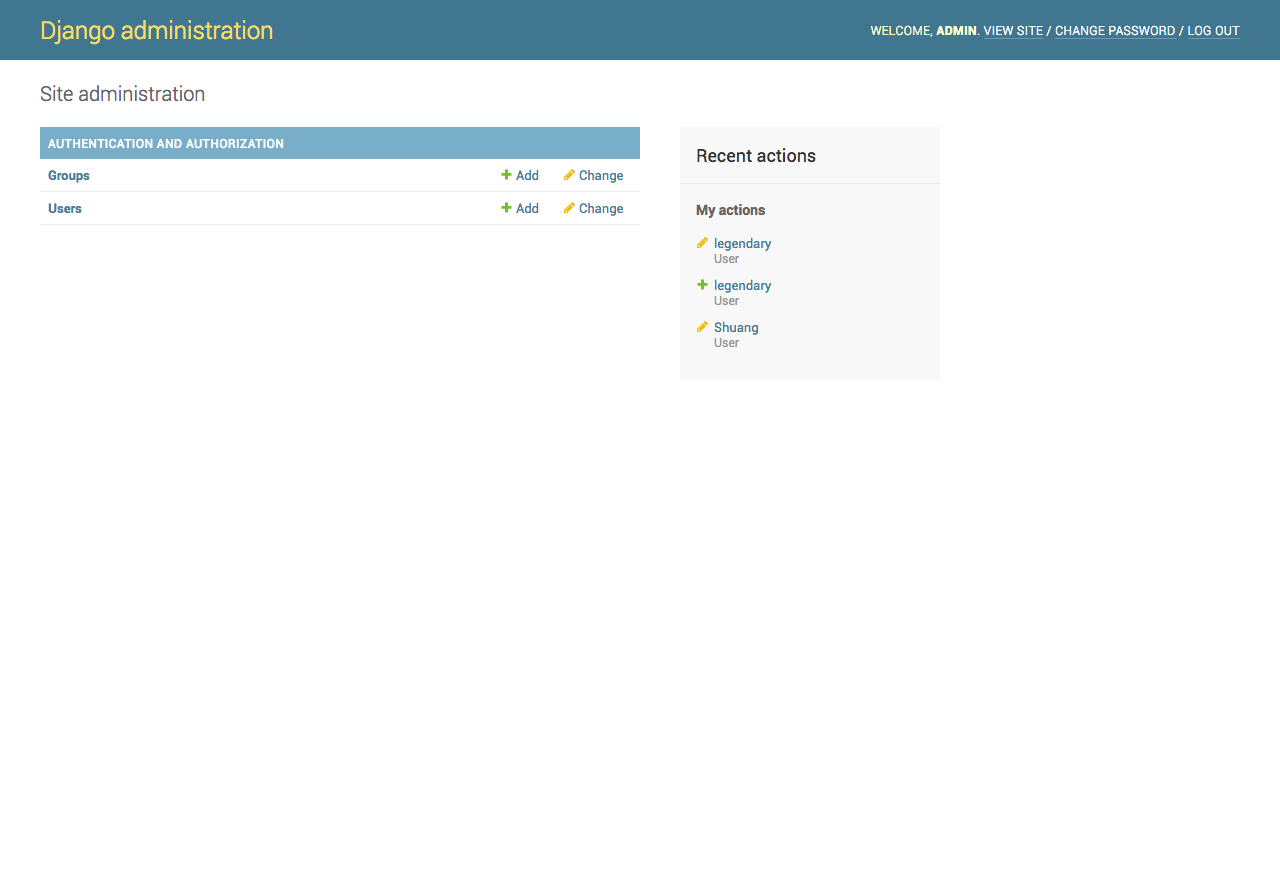
Task: Open the added legendary user entry
Action: [x=742, y=285]
